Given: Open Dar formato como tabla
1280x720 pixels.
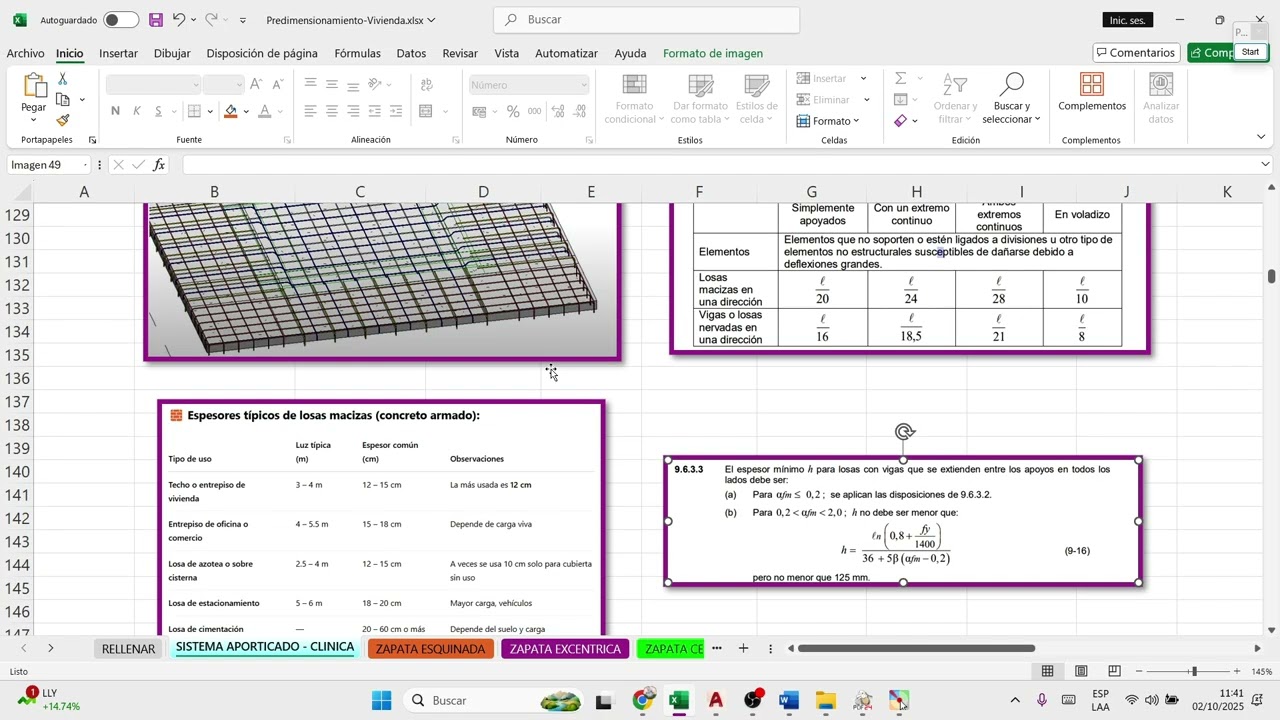Looking at the screenshot, I should click(x=700, y=99).
